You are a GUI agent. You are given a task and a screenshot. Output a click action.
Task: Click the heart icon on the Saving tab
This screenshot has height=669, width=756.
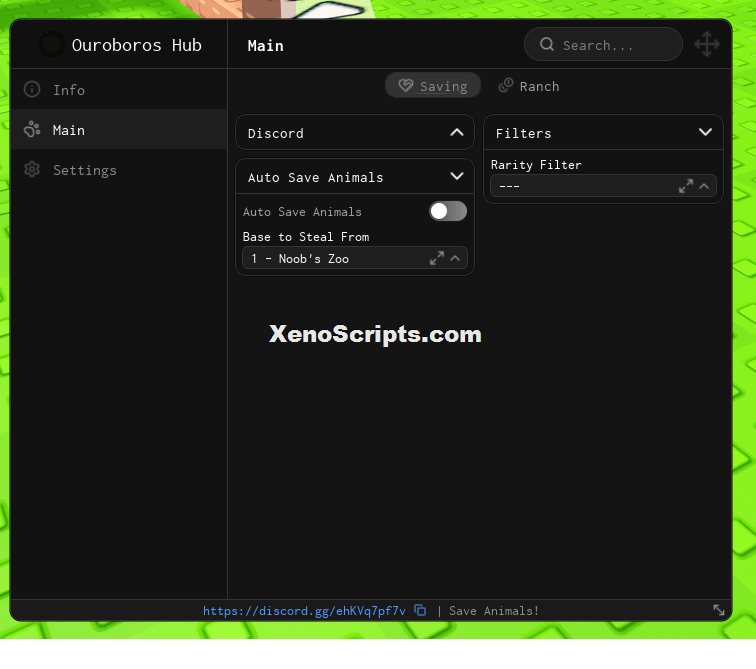tap(406, 85)
